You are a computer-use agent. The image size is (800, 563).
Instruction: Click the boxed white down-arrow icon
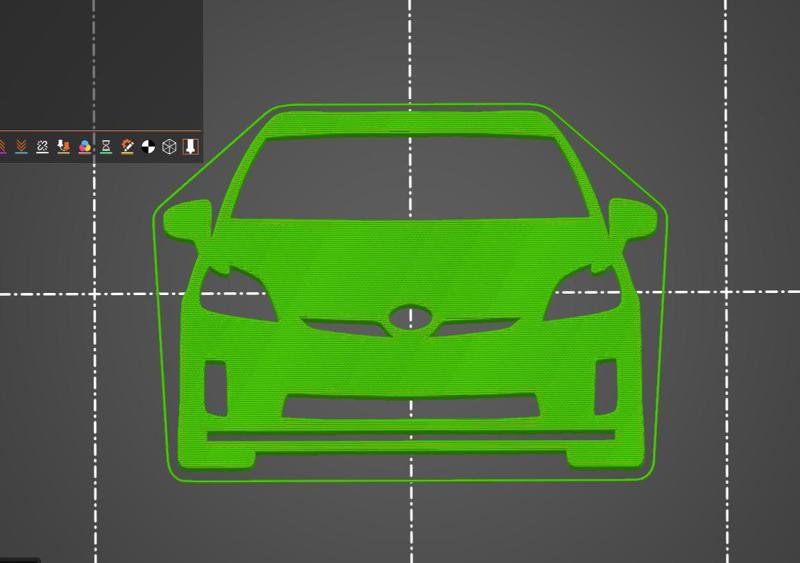tap(190, 146)
